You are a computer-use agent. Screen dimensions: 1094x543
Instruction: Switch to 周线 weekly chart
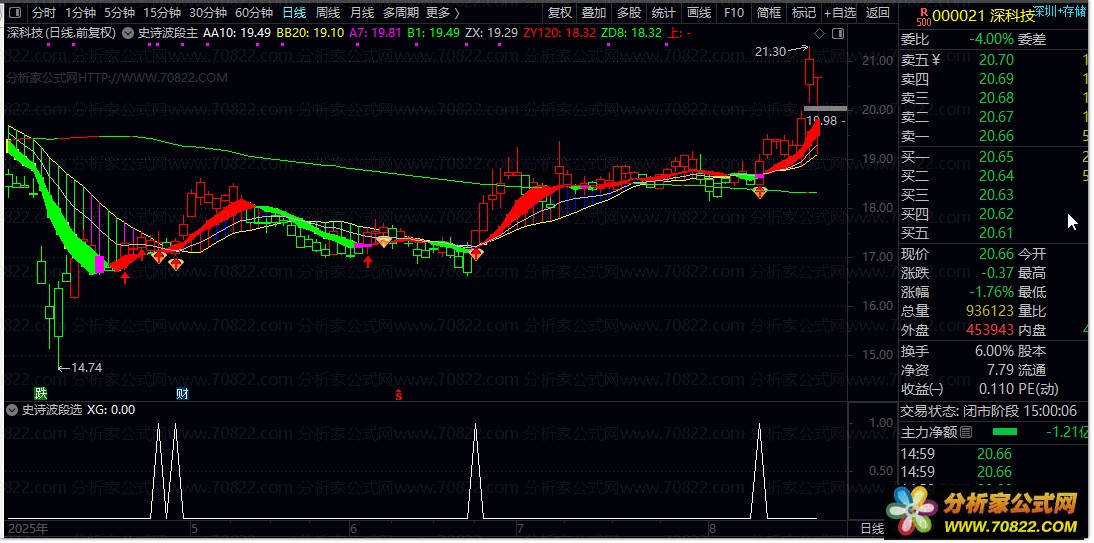(x=328, y=12)
